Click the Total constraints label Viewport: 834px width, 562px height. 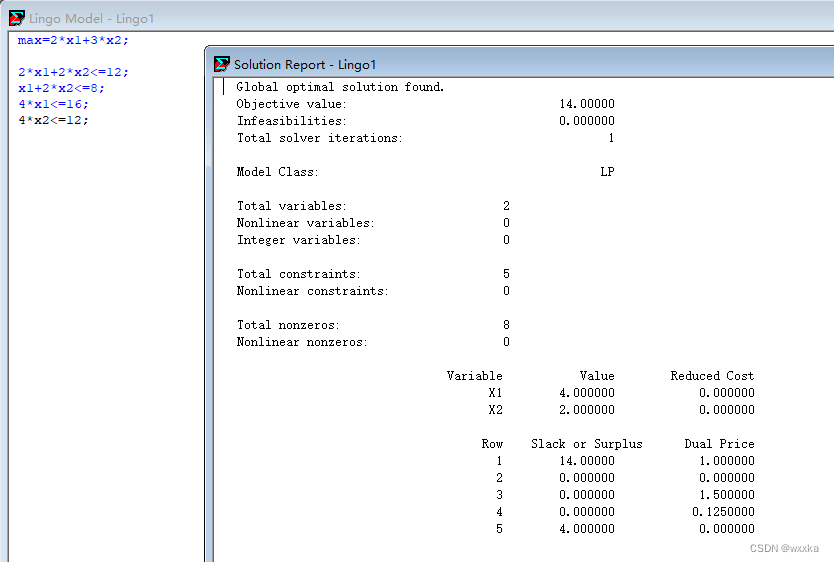pyautogui.click(x=298, y=274)
